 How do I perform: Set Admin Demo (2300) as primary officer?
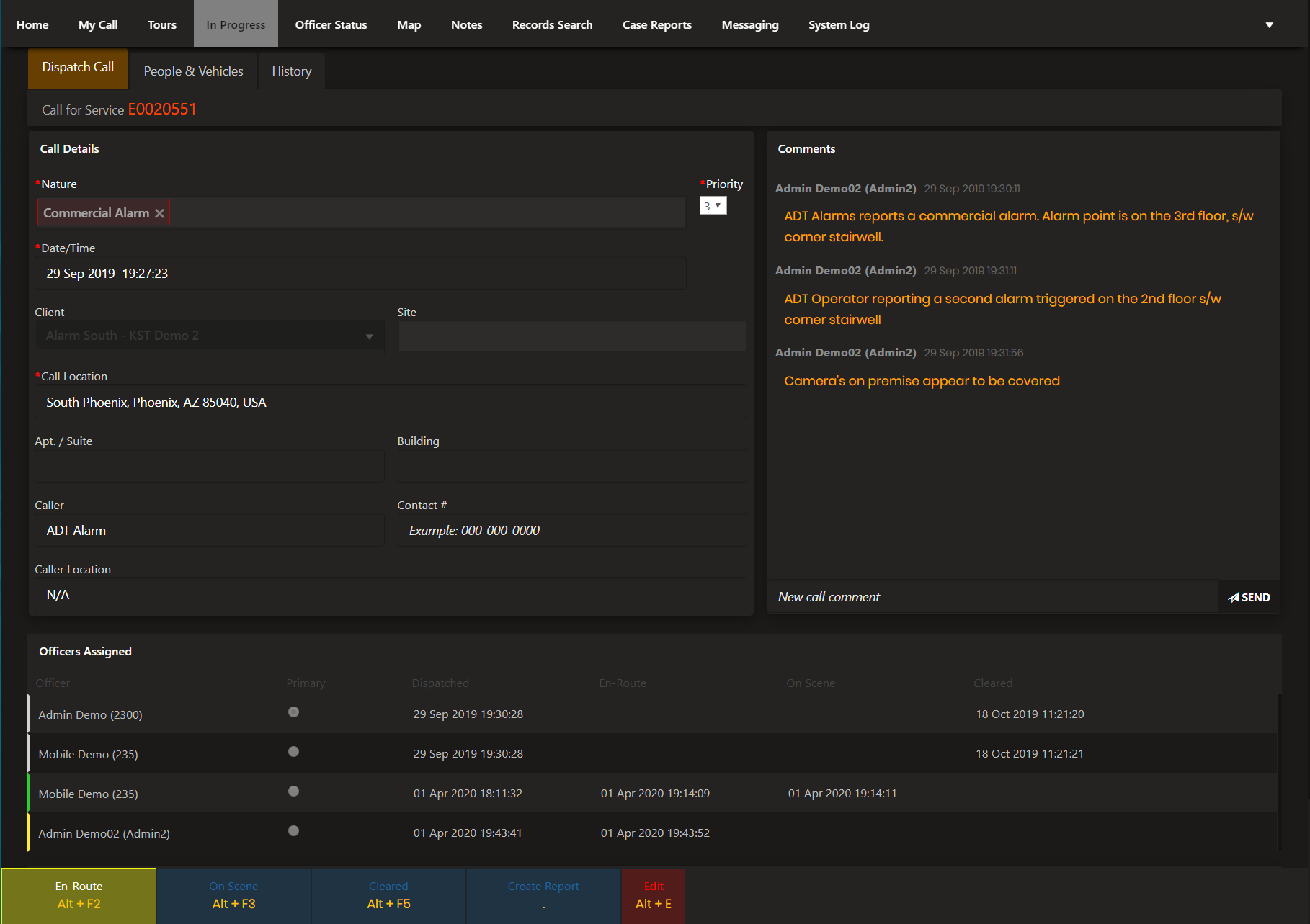tap(293, 712)
